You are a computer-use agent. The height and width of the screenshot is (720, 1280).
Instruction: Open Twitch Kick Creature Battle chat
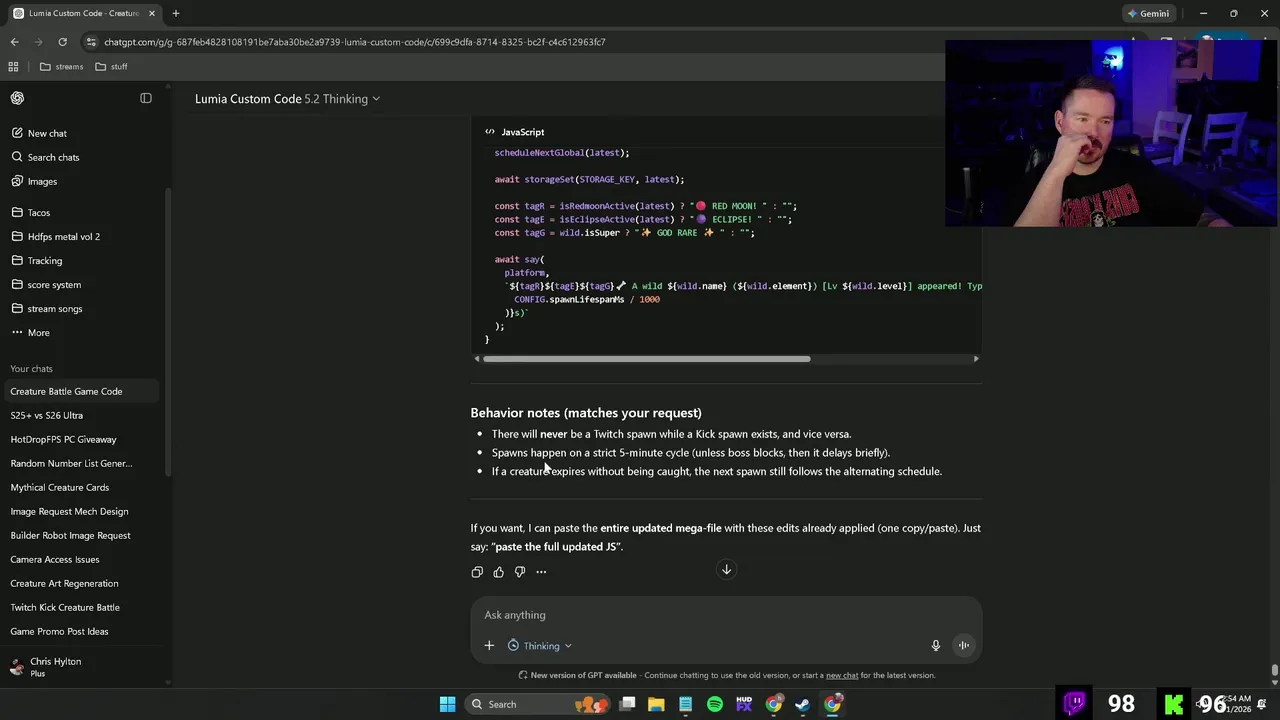click(x=65, y=607)
